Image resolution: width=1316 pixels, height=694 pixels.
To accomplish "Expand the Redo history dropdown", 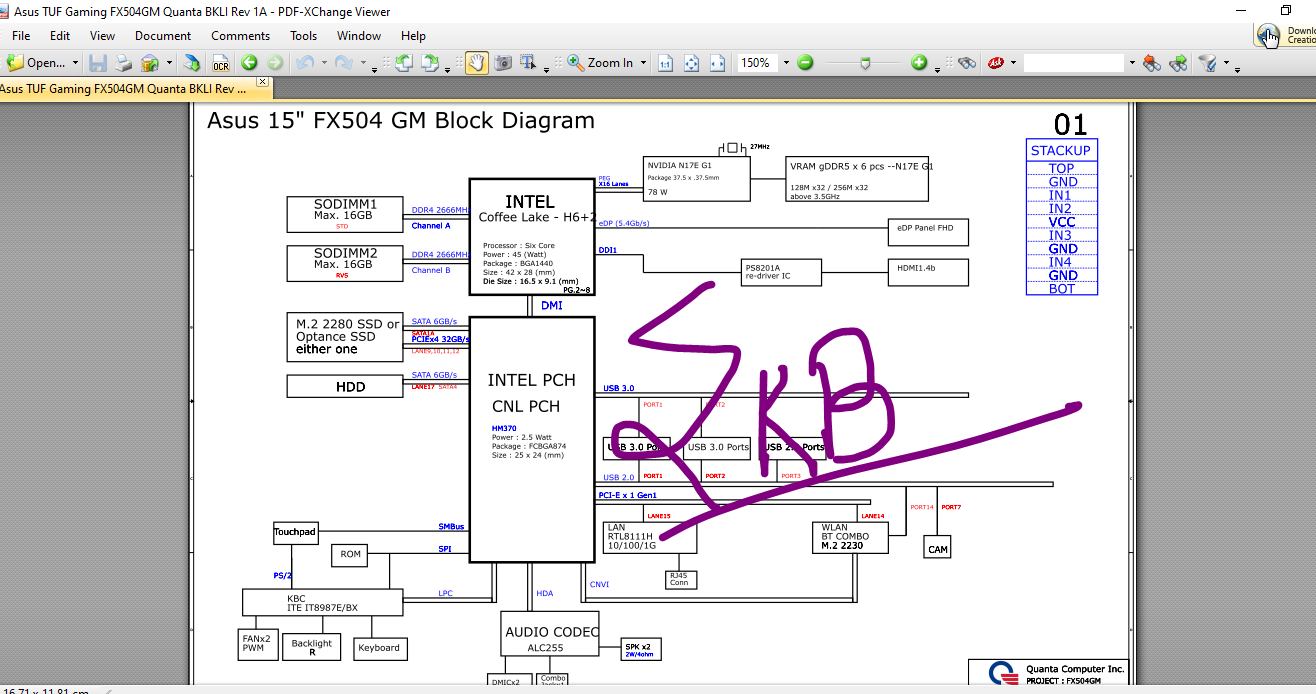I will 361,63.
